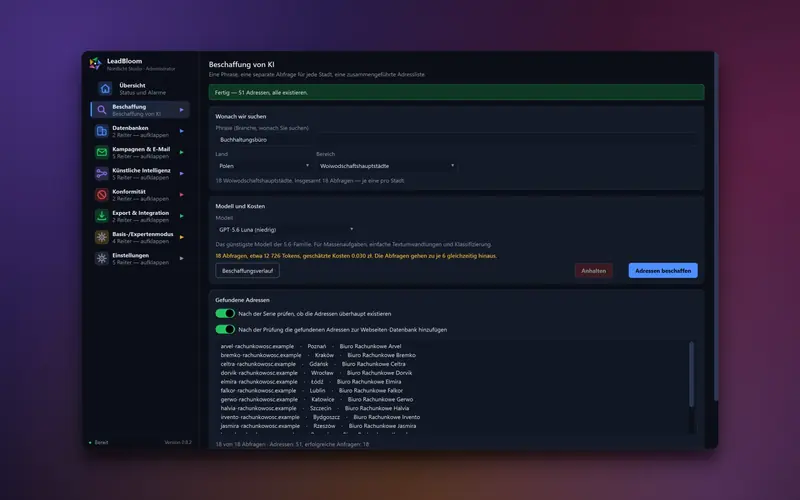Click the Version label in sidebar footer
Screen dimensions: 800x500
click(x=178, y=442)
